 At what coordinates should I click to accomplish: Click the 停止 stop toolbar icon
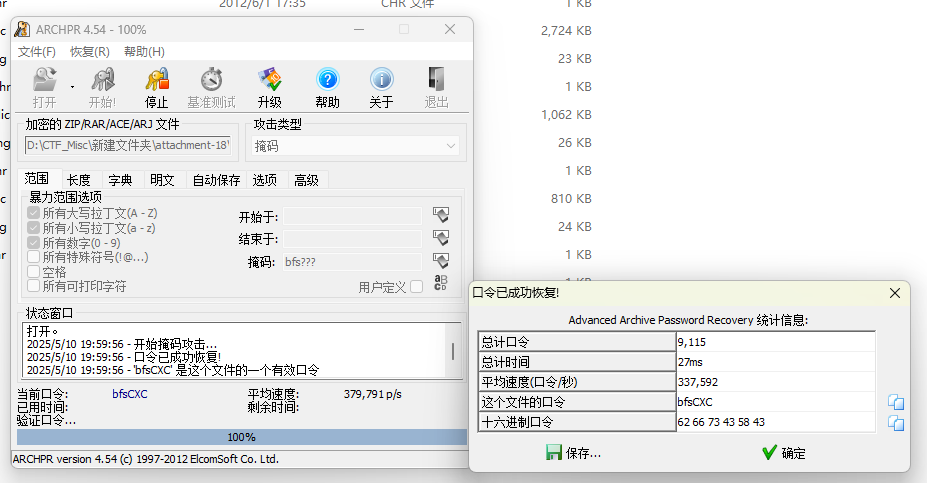157,87
